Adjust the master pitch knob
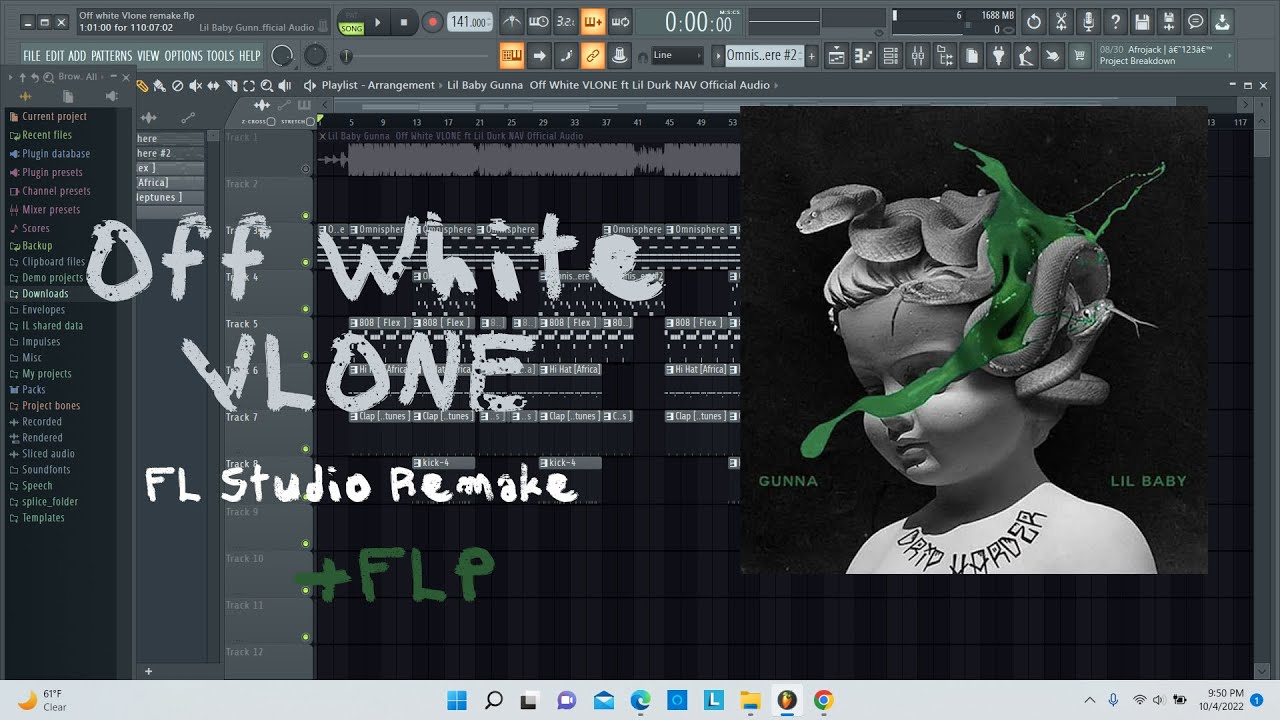 pyautogui.click(x=315, y=56)
